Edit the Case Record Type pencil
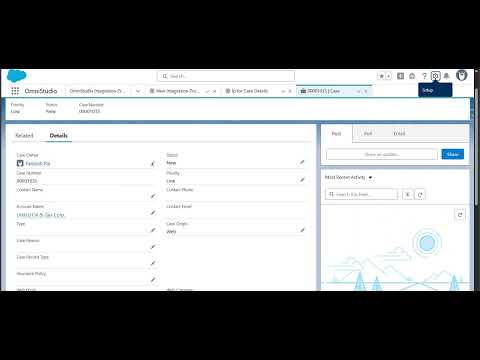Image resolution: width=480 pixels, height=360 pixels. [153, 263]
